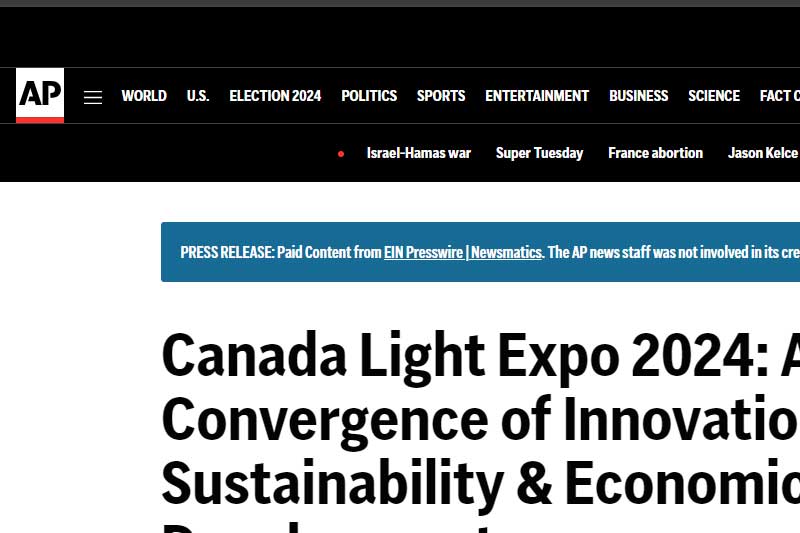Select Election 2024 in the navigation bar
Viewport: 800px width, 533px height.
[275, 96]
